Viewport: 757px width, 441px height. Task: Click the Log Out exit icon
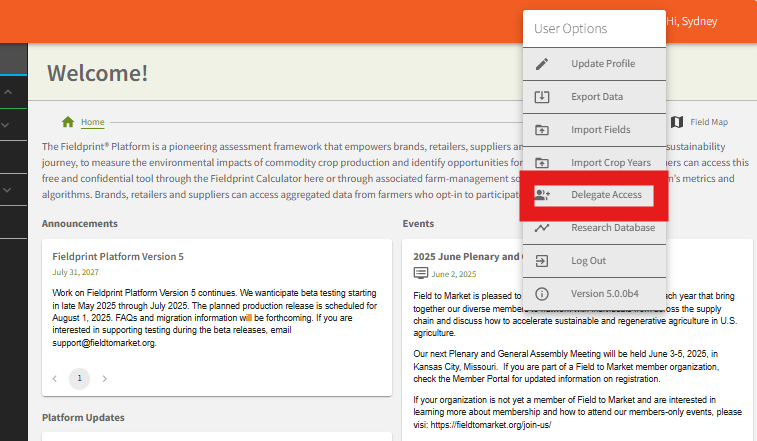542,261
